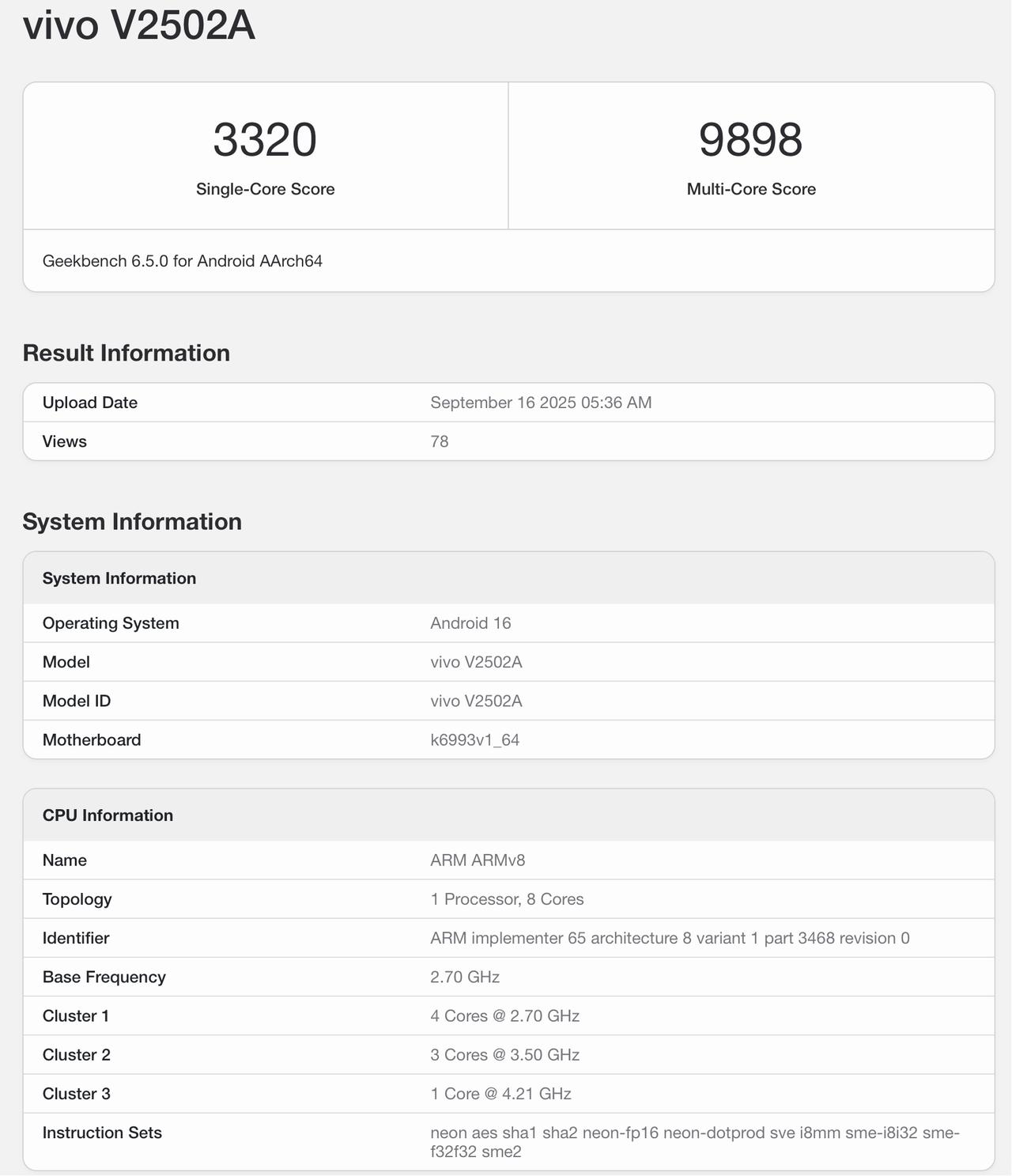Select the 9898 multi-core score number
This screenshot has height=1176, width=1012.
click(x=751, y=140)
